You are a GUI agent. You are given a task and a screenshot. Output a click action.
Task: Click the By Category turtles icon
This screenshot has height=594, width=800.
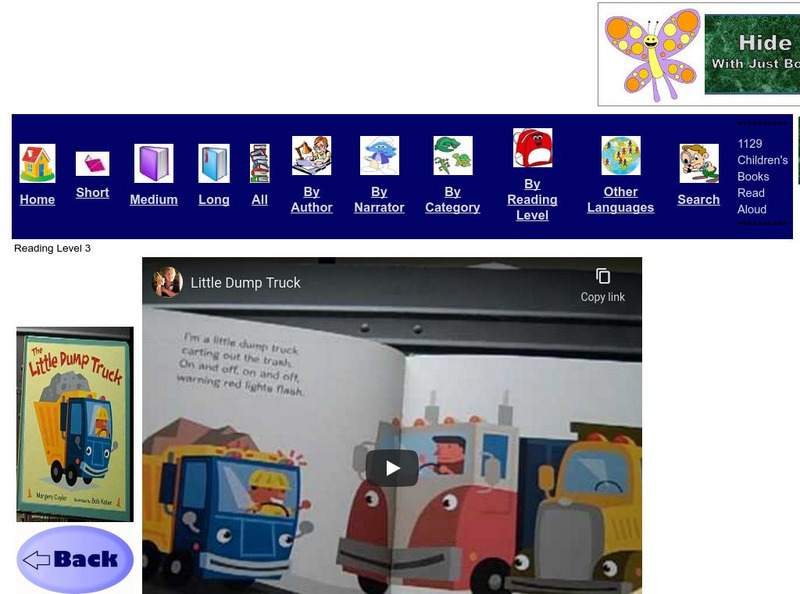coord(452,155)
